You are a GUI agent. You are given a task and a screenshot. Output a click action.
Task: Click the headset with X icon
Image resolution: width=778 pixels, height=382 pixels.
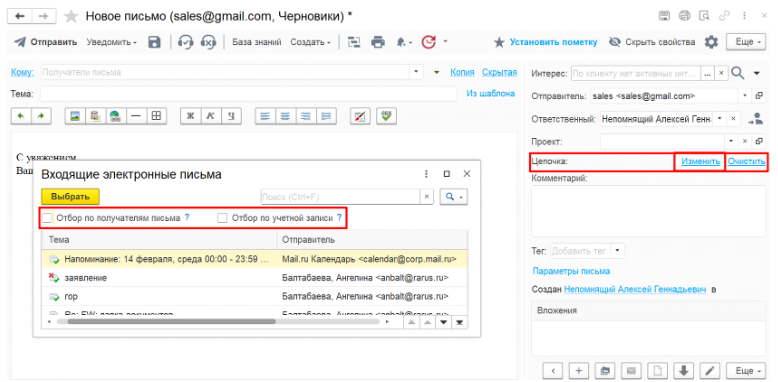pyautogui.click(x=208, y=42)
